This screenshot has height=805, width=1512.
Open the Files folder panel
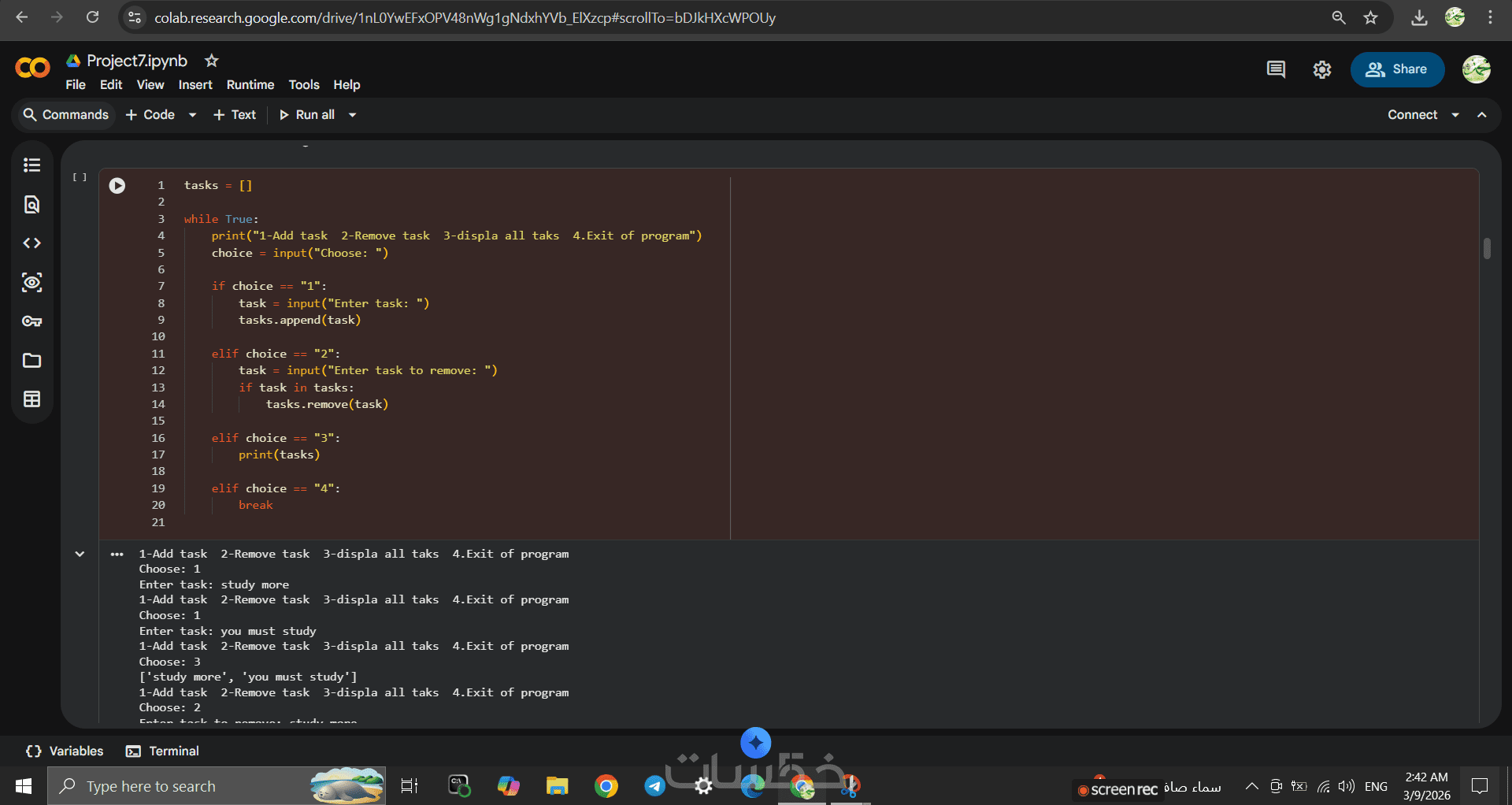point(31,361)
